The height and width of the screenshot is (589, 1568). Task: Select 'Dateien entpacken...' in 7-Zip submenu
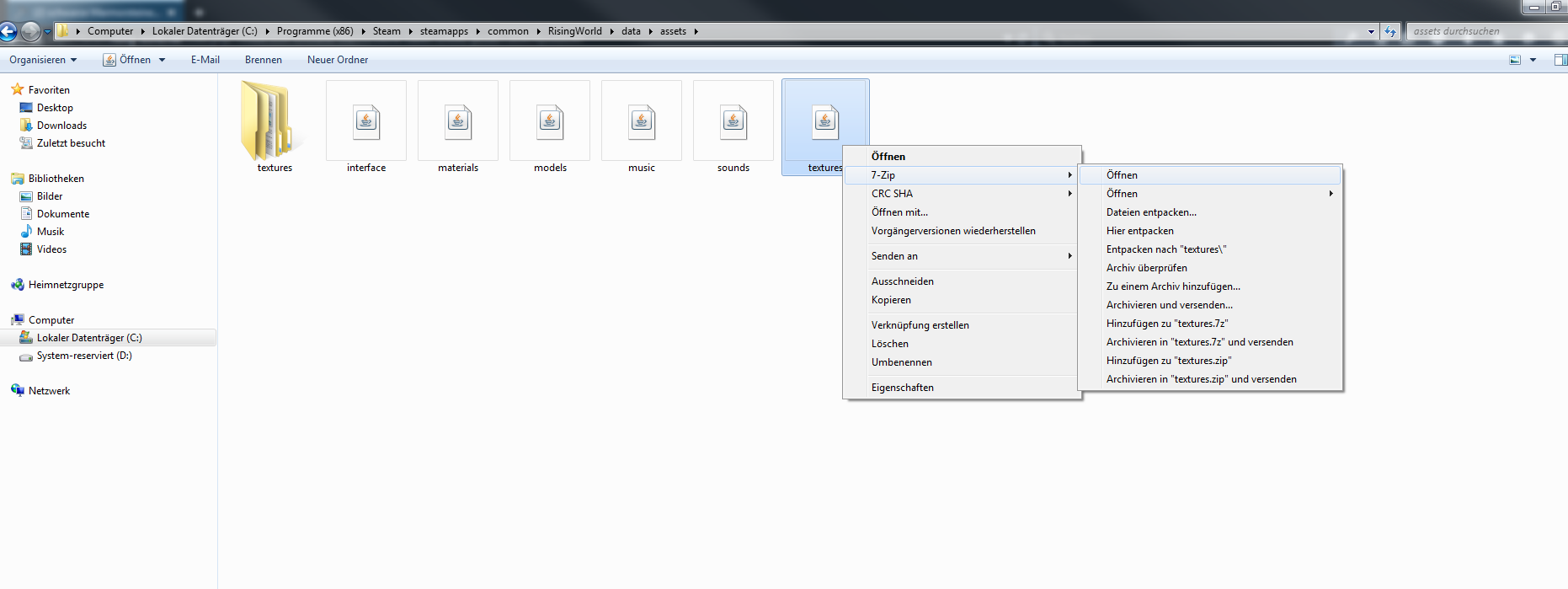[1151, 212]
